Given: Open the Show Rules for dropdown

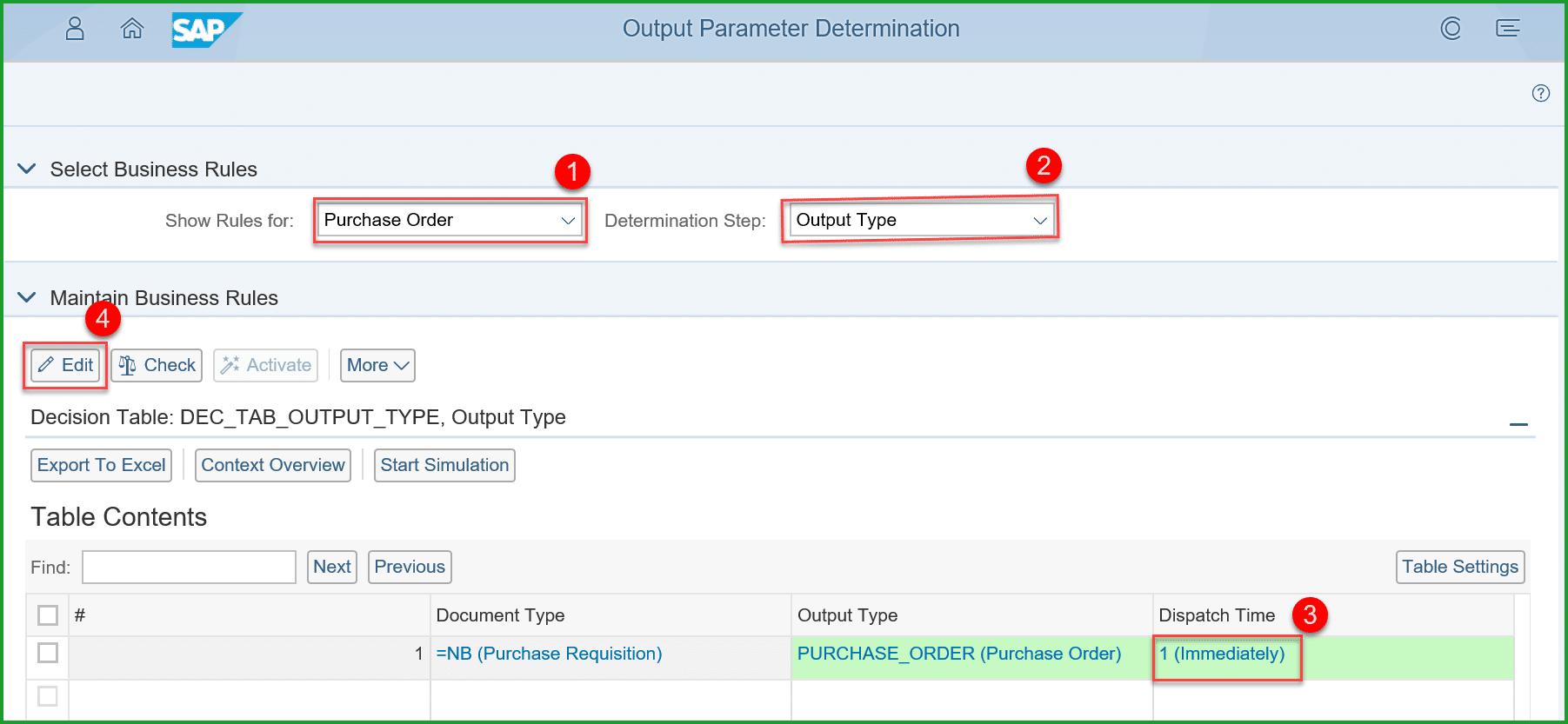Looking at the screenshot, I should pyautogui.click(x=450, y=221).
